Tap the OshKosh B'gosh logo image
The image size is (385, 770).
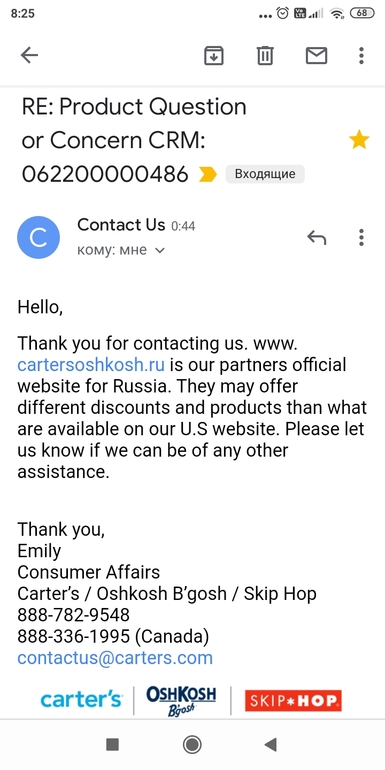[181, 700]
